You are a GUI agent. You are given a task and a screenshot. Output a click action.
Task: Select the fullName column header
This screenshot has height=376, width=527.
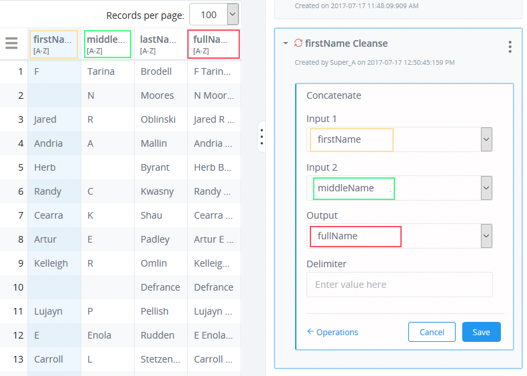[x=213, y=44]
